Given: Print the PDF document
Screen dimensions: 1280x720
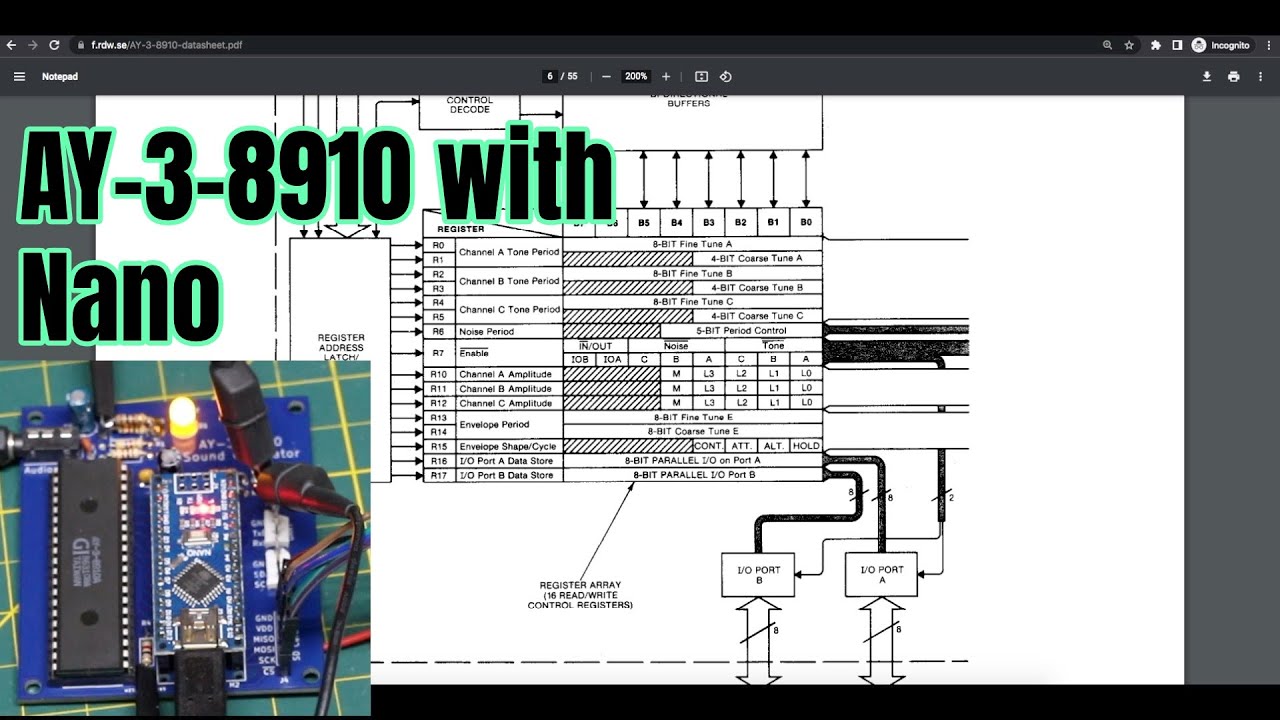Looking at the screenshot, I should (1234, 76).
